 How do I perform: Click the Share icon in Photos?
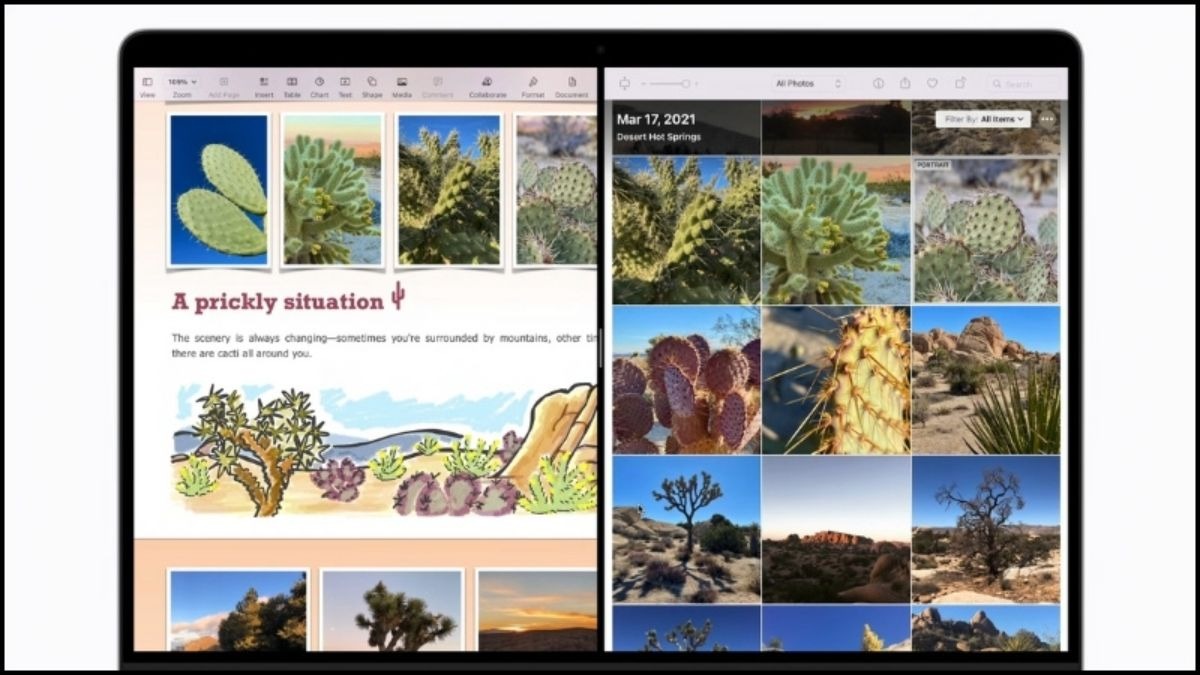[905, 84]
